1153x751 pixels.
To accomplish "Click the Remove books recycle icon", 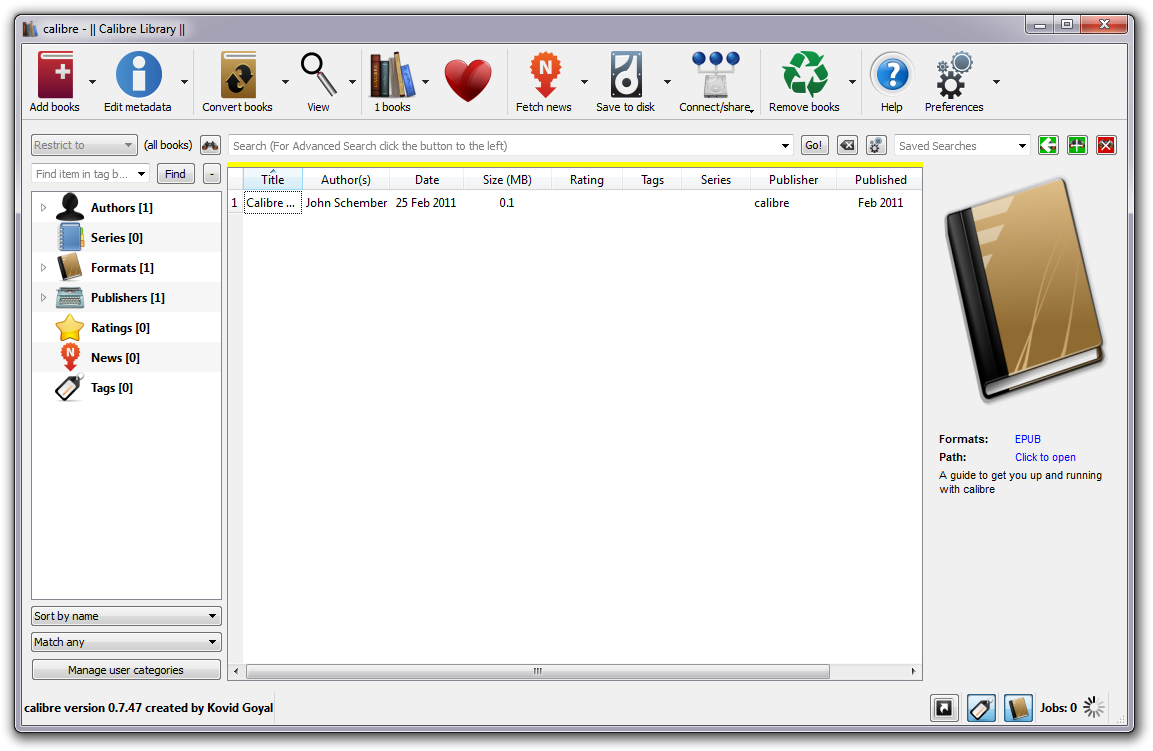I will click(804, 74).
